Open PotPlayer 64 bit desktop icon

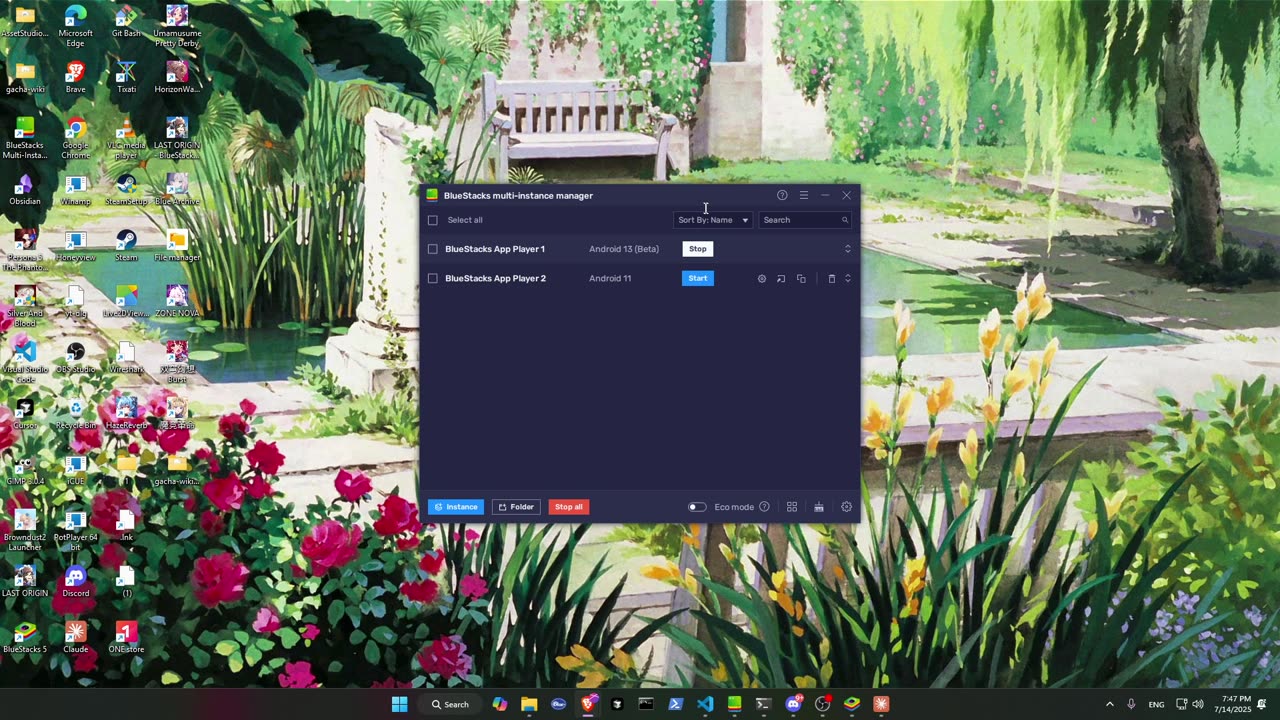tap(76, 530)
